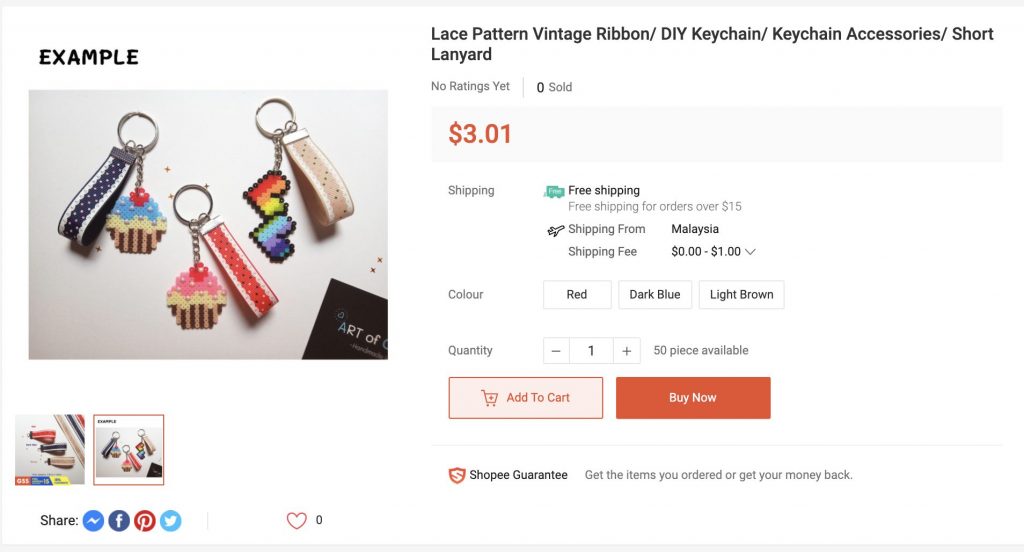The height and width of the screenshot is (552, 1024).
Task: Select the Red colour option
Action: pos(577,295)
